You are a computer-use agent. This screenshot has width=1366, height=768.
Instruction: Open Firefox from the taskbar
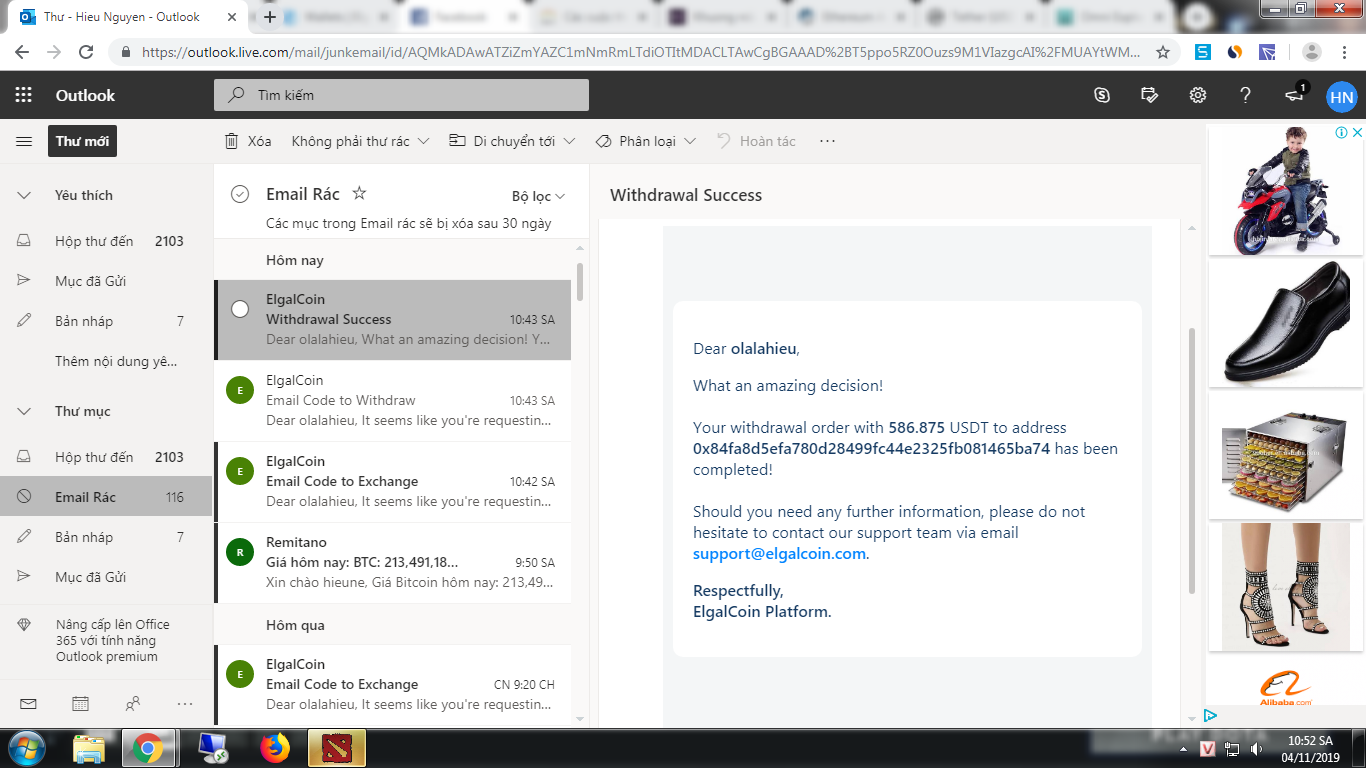(x=274, y=748)
